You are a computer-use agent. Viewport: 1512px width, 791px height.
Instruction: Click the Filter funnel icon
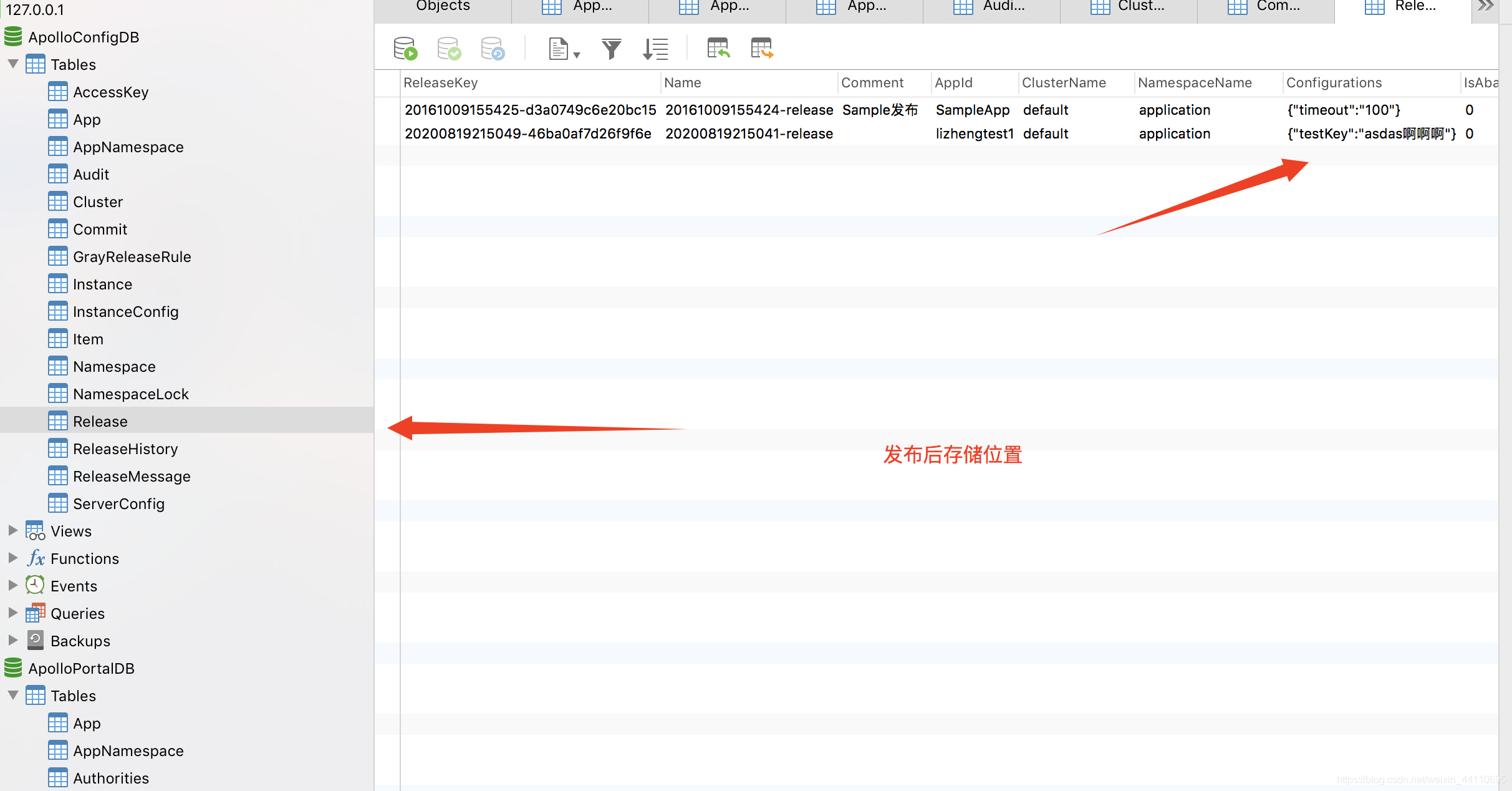(x=612, y=48)
